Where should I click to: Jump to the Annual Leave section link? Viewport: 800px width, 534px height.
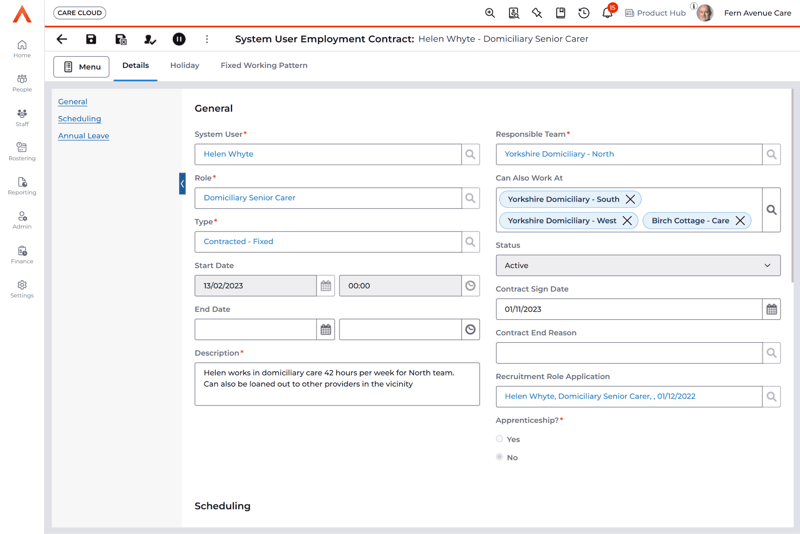click(x=84, y=136)
